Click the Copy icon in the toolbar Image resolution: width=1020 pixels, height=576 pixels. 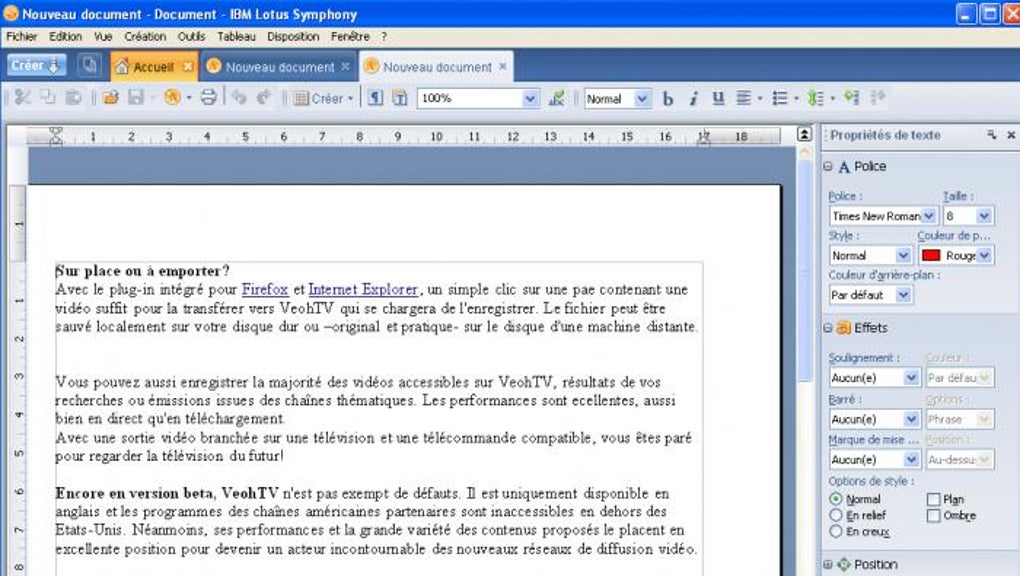pyautogui.click(x=47, y=98)
